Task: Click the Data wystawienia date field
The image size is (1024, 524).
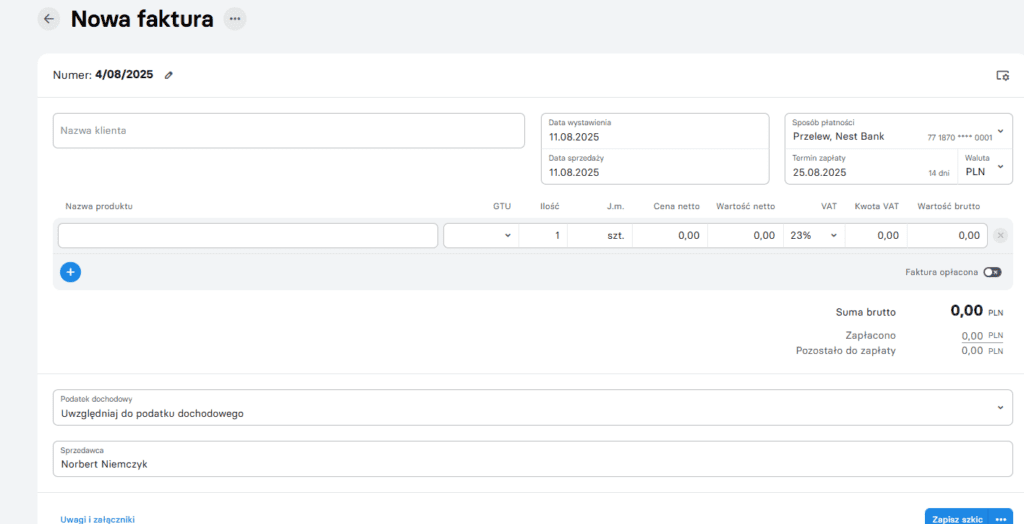Action: click(x=654, y=131)
